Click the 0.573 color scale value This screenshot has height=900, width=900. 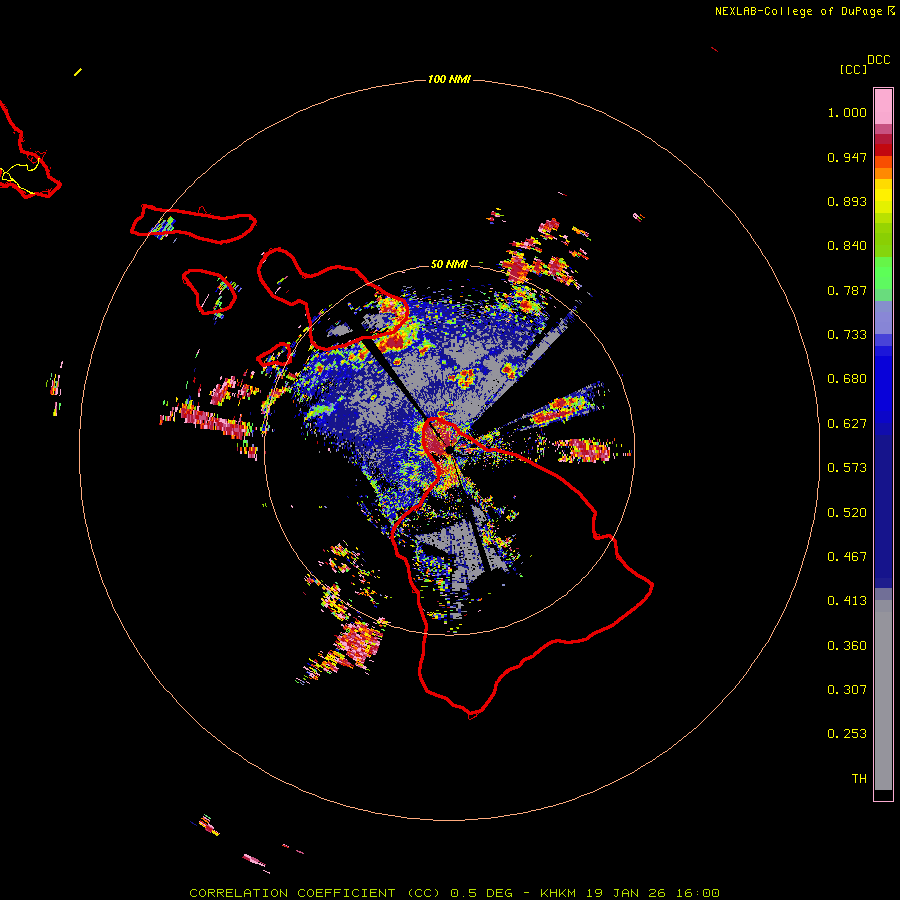tap(847, 468)
